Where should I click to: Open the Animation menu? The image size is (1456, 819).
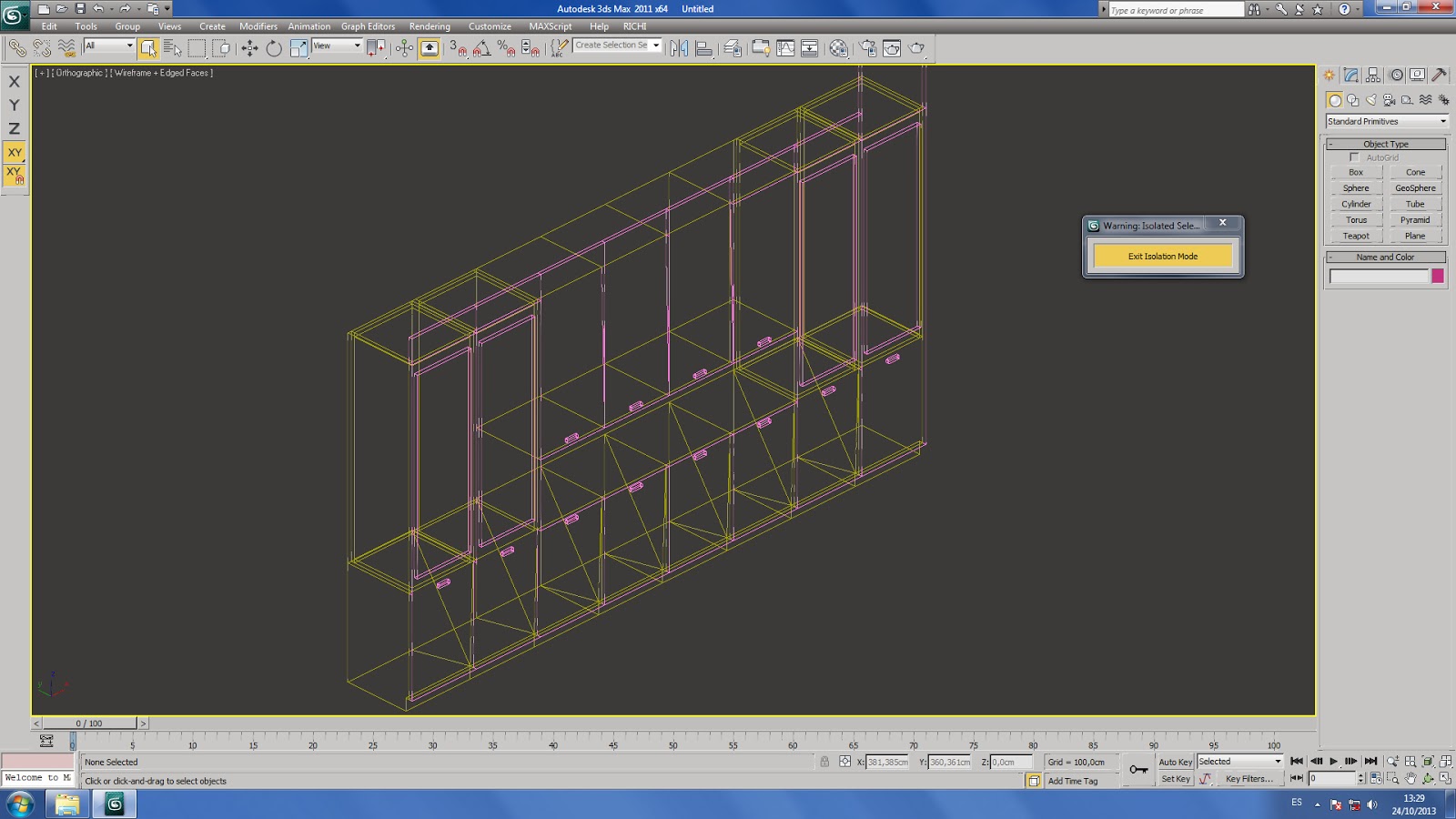point(309,26)
